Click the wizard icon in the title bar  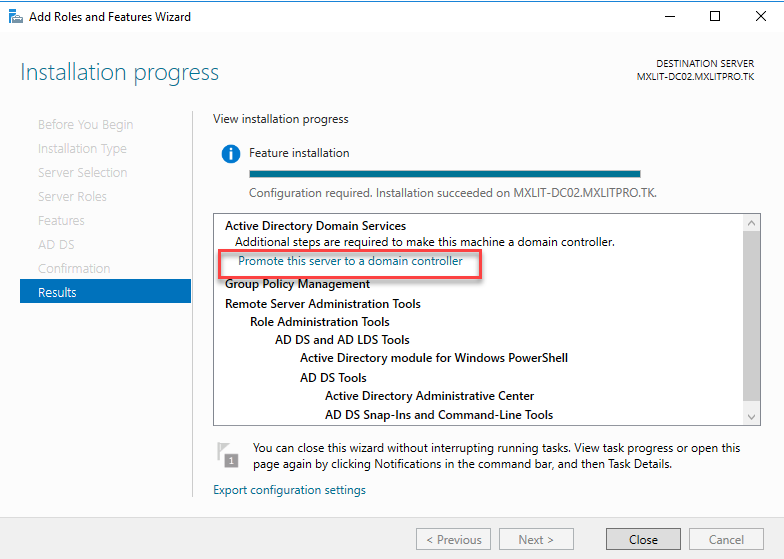[x=16, y=17]
